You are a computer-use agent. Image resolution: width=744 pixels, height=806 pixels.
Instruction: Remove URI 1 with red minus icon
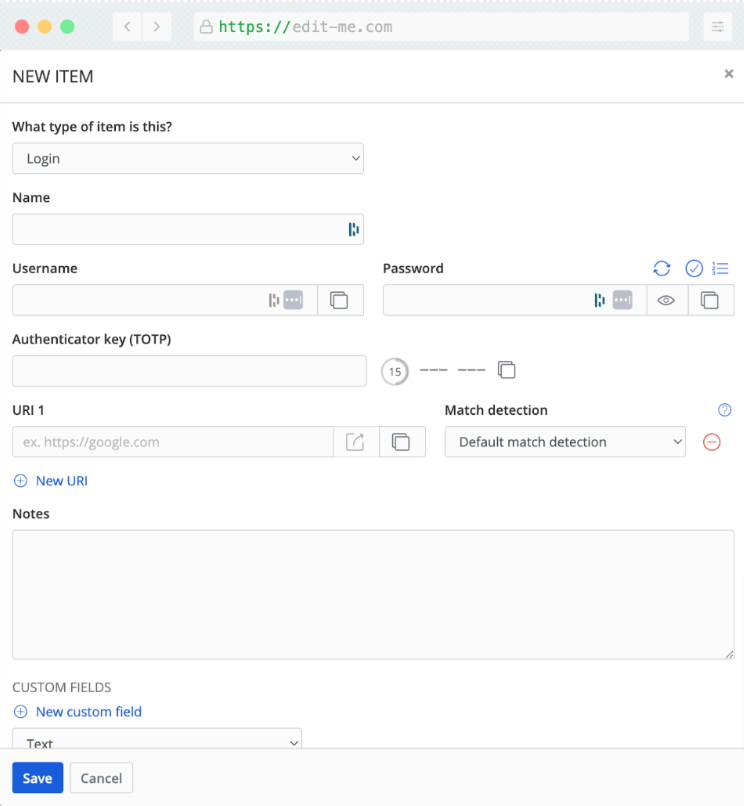pos(712,442)
